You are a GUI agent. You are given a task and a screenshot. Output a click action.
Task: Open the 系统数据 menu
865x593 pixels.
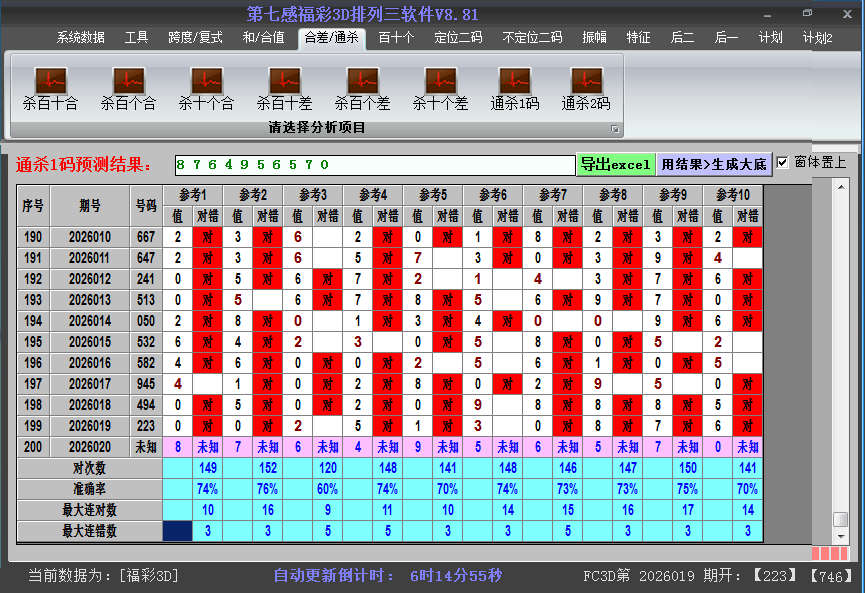(x=78, y=36)
